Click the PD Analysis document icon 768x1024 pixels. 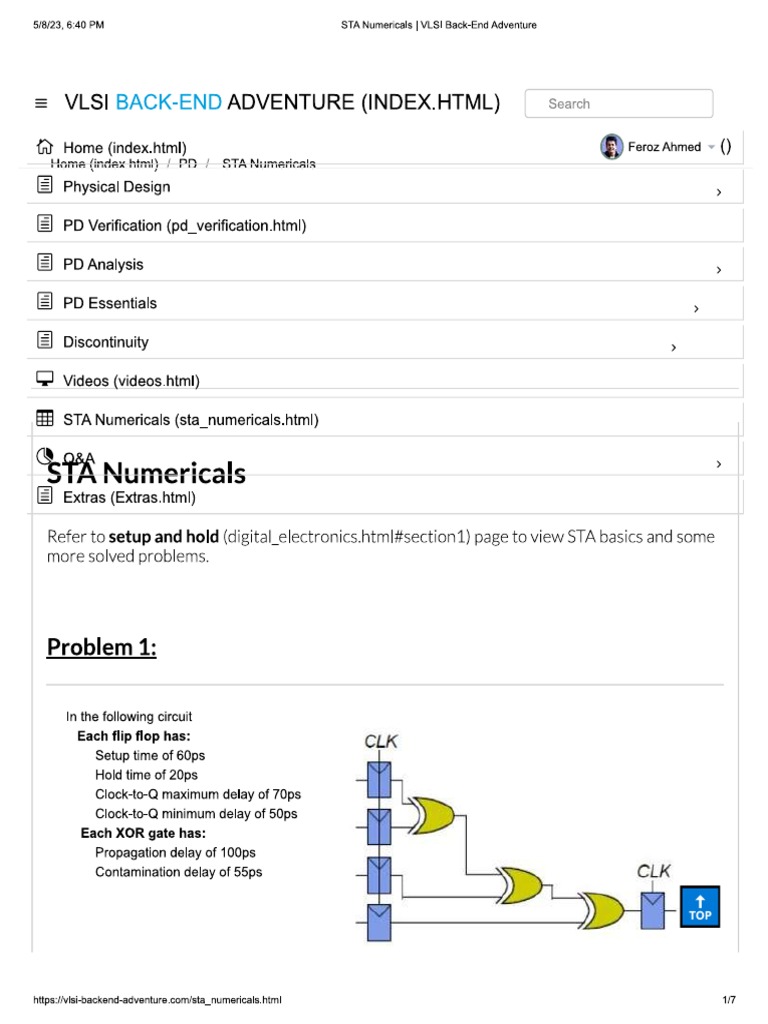point(44,263)
